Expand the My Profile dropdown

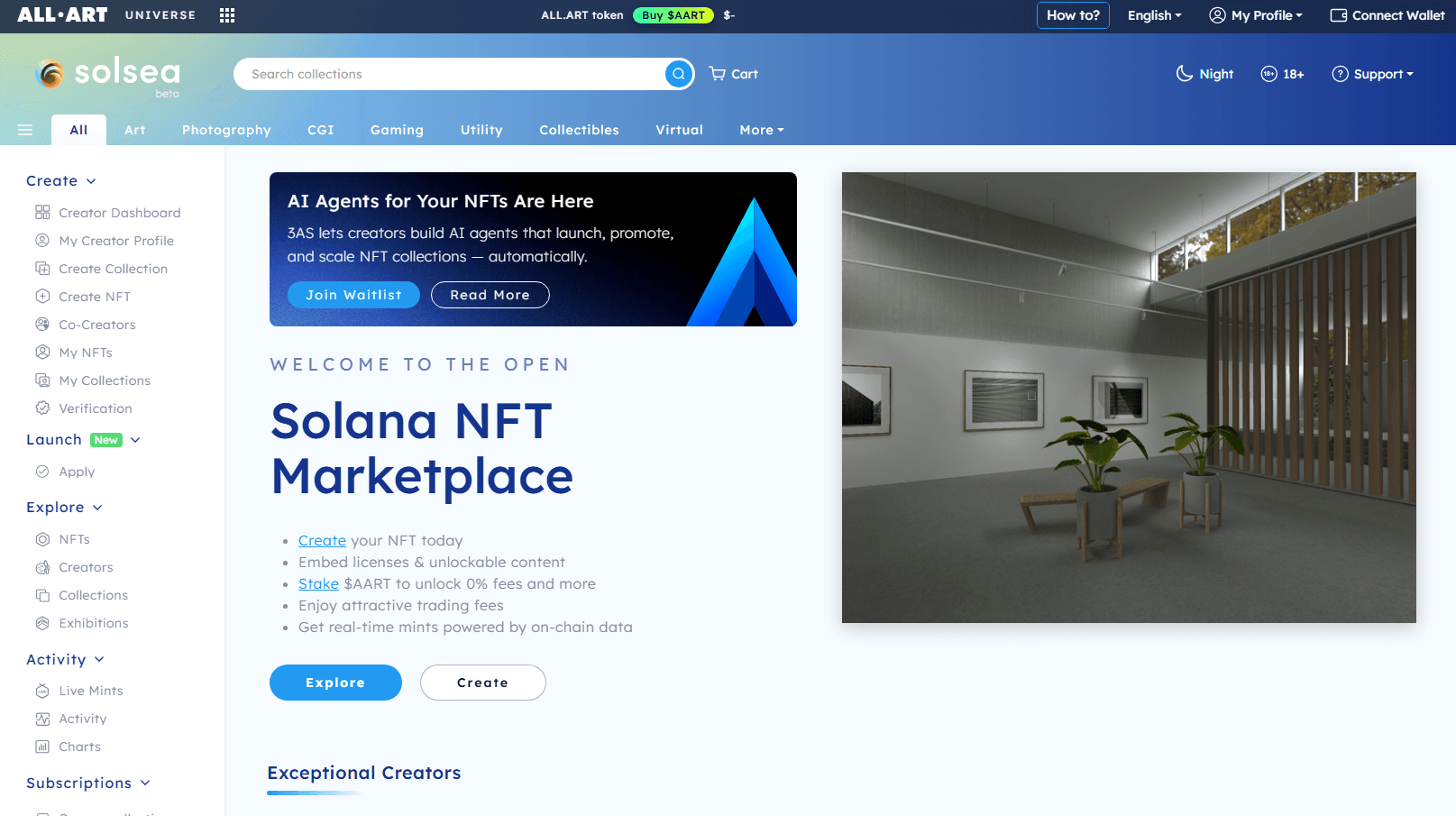click(x=1256, y=15)
